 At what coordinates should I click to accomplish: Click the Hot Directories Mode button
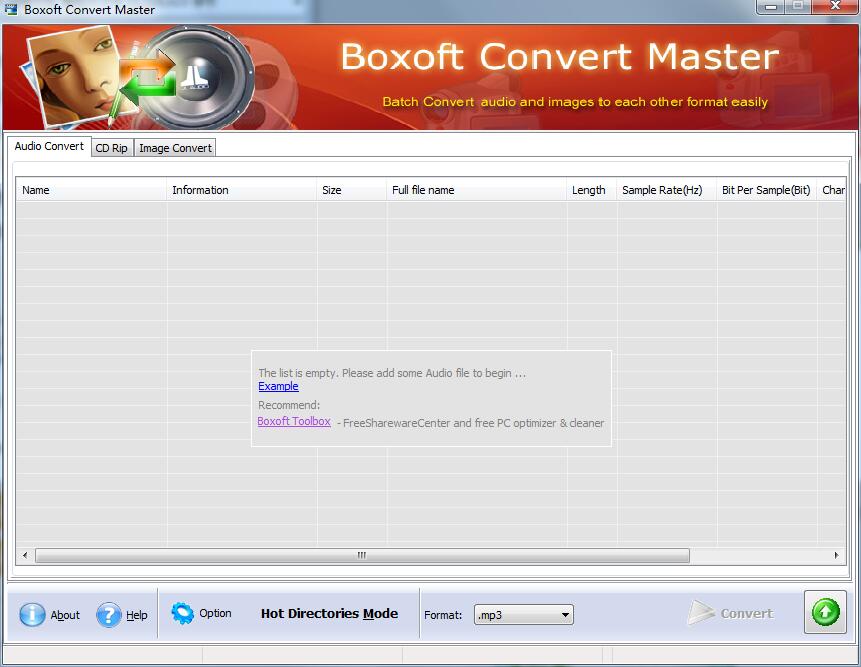329,614
